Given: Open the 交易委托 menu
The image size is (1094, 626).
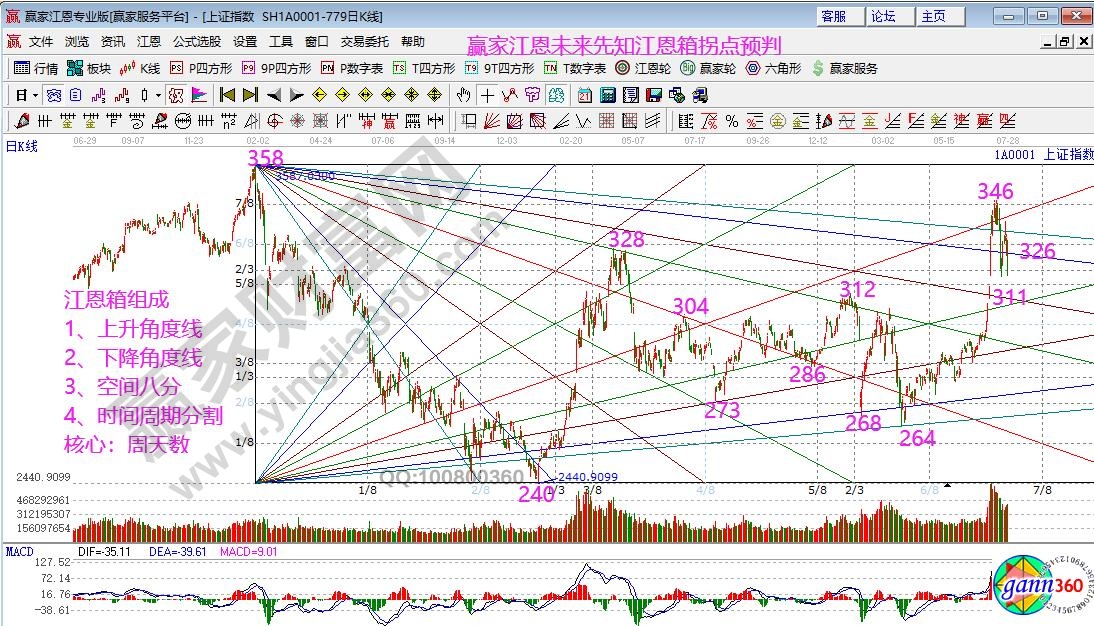Looking at the screenshot, I should (364, 42).
